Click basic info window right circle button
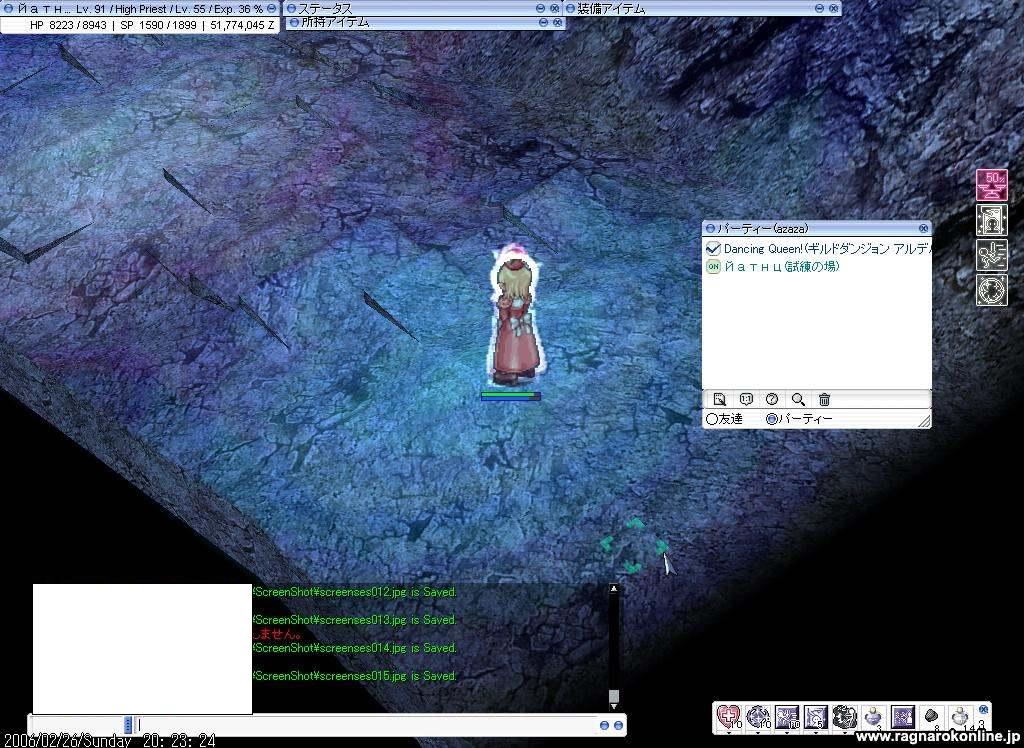This screenshot has height=748, width=1024. tap(272, 8)
